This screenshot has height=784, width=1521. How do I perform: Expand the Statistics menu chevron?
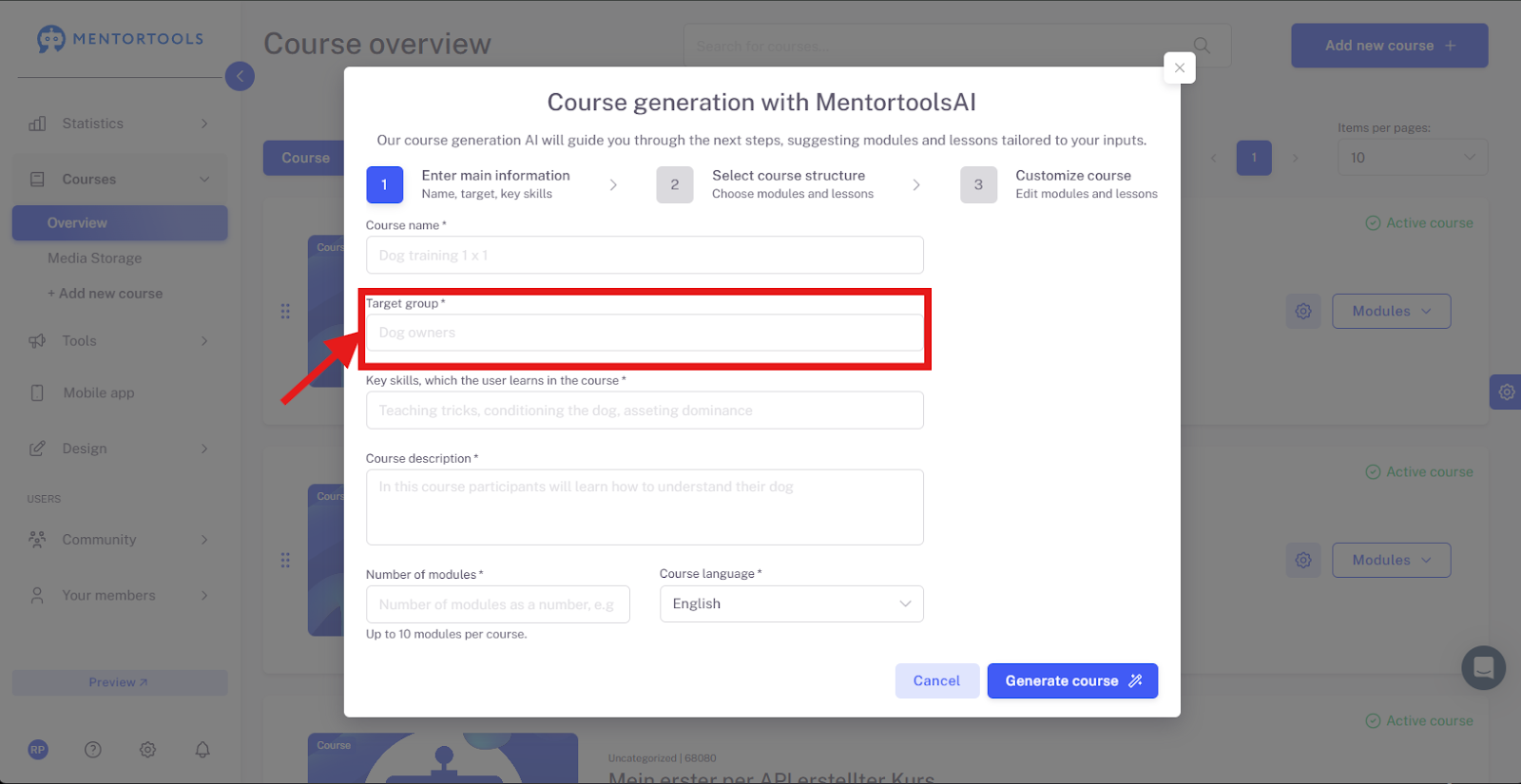tap(204, 124)
